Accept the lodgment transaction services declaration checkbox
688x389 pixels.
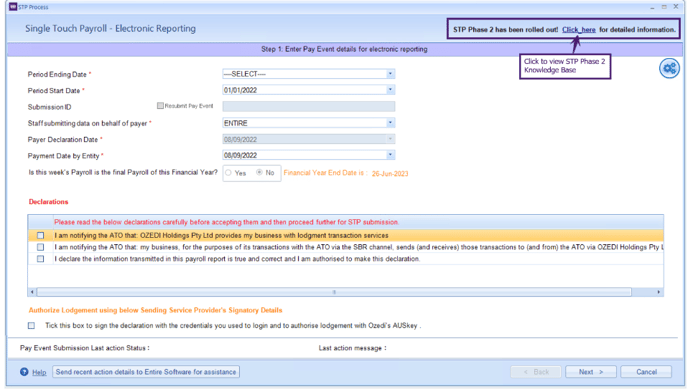click(40, 236)
